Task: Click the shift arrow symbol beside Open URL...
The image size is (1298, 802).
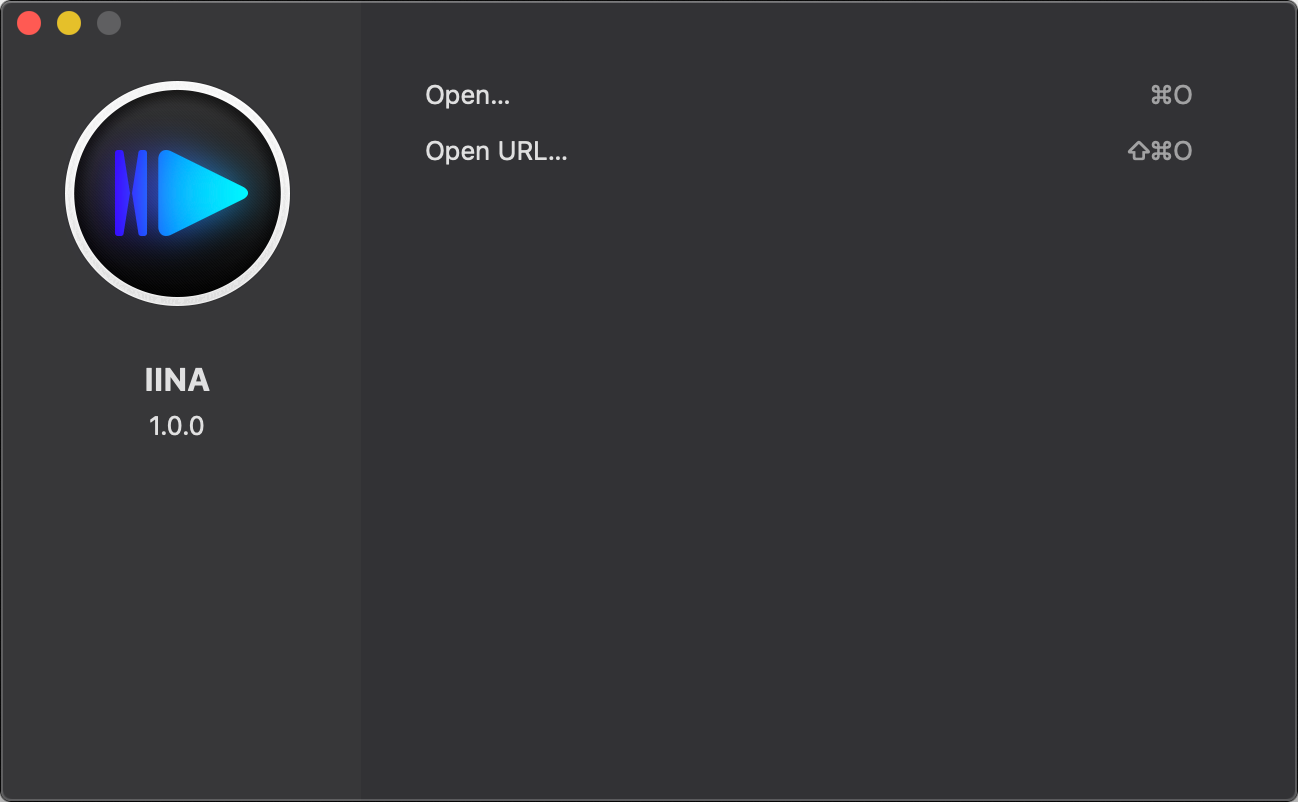Action: (1138, 151)
